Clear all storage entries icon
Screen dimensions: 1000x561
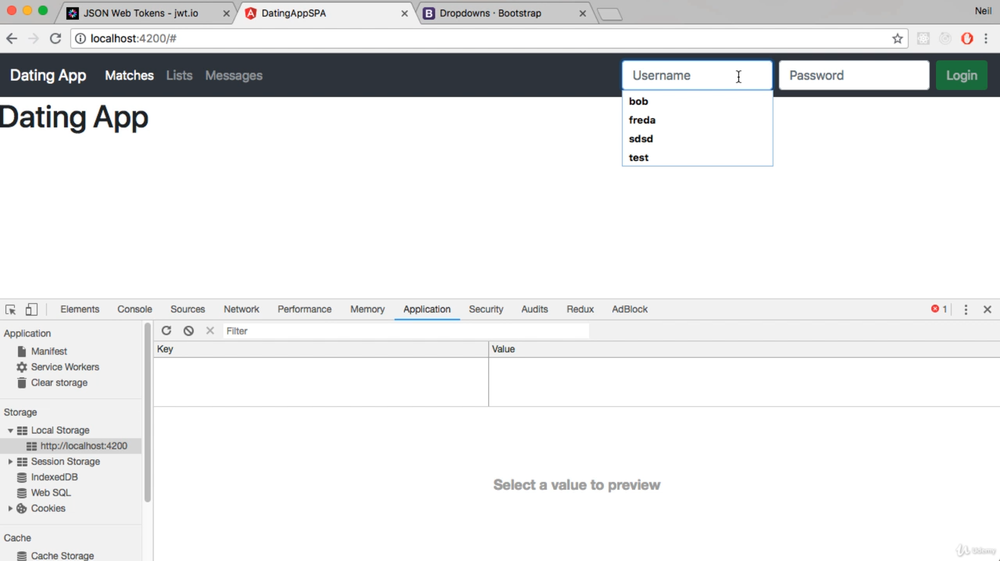[x=189, y=331]
